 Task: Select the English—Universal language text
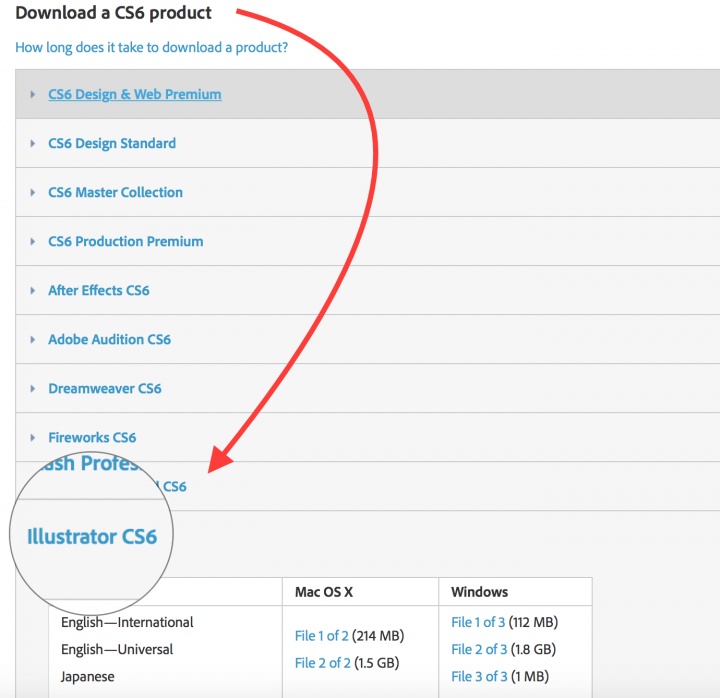(x=117, y=649)
